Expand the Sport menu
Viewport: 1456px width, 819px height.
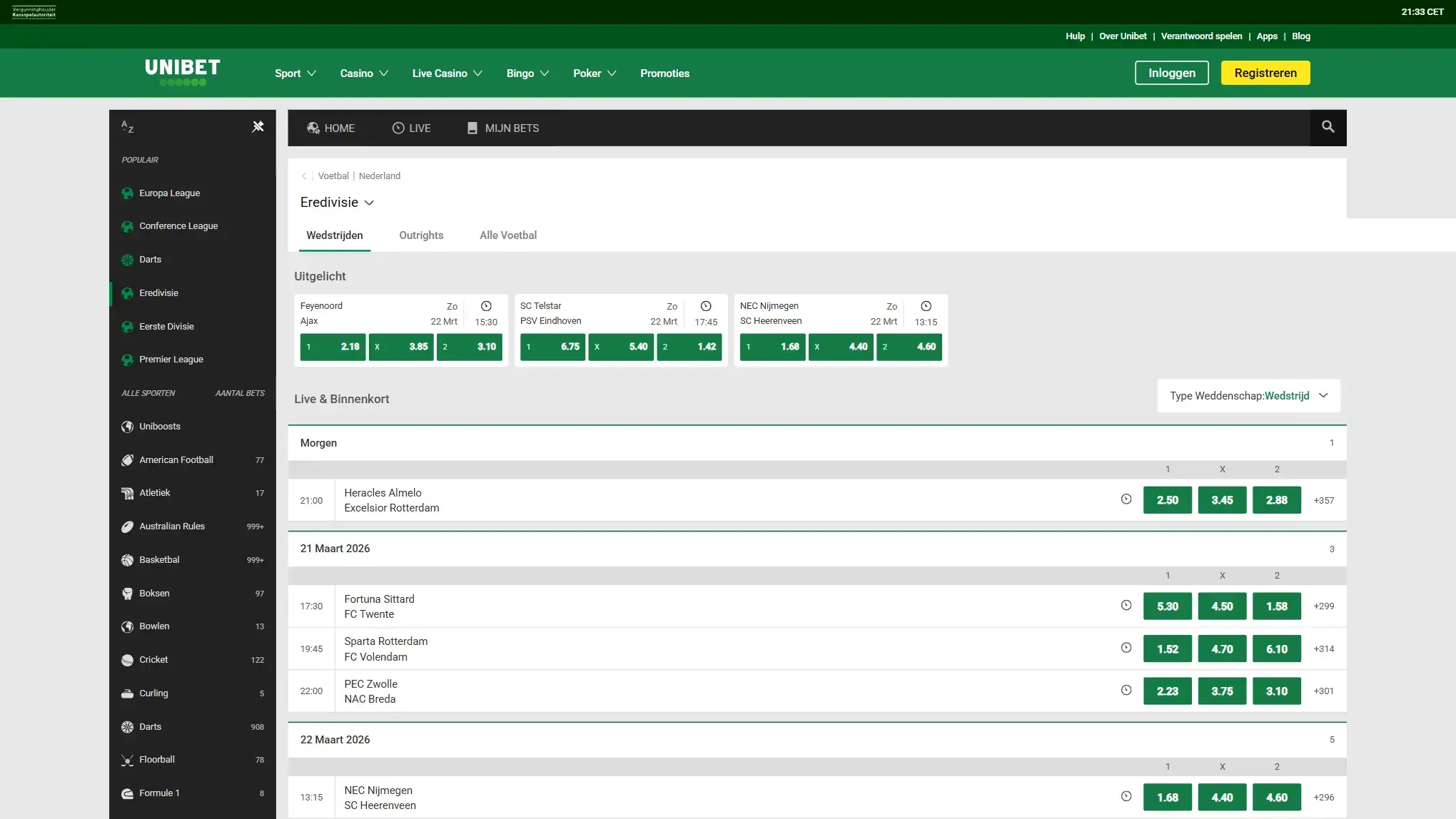295,73
